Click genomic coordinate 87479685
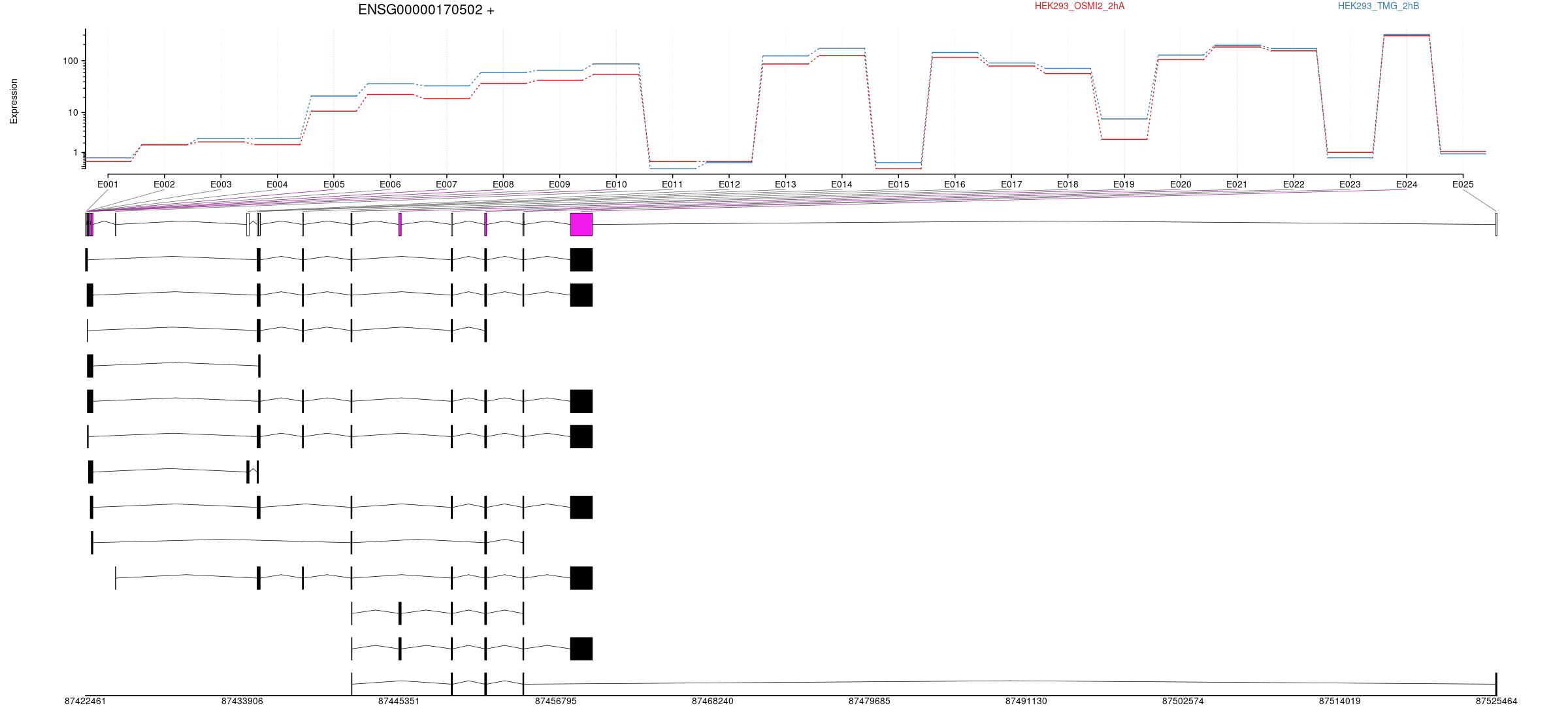The width and height of the screenshot is (1568, 712). point(869,701)
